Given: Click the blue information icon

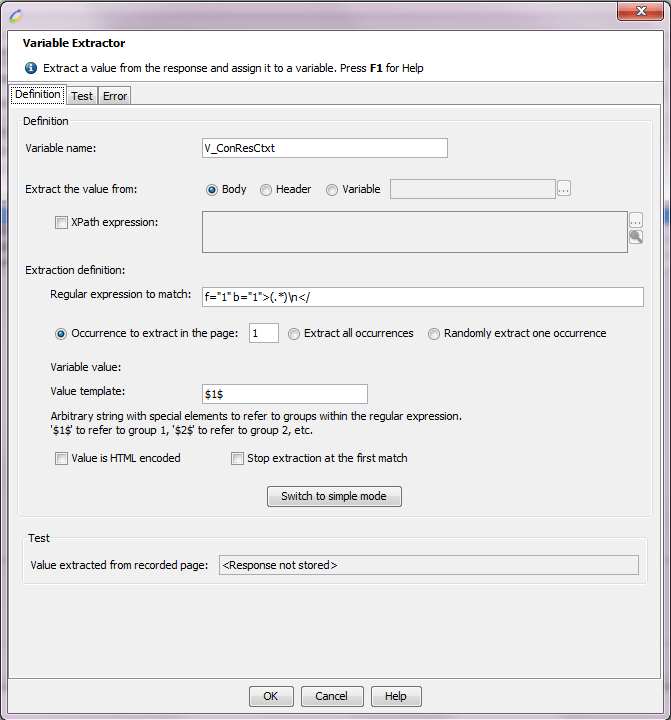Looking at the screenshot, I should tap(31, 68).
